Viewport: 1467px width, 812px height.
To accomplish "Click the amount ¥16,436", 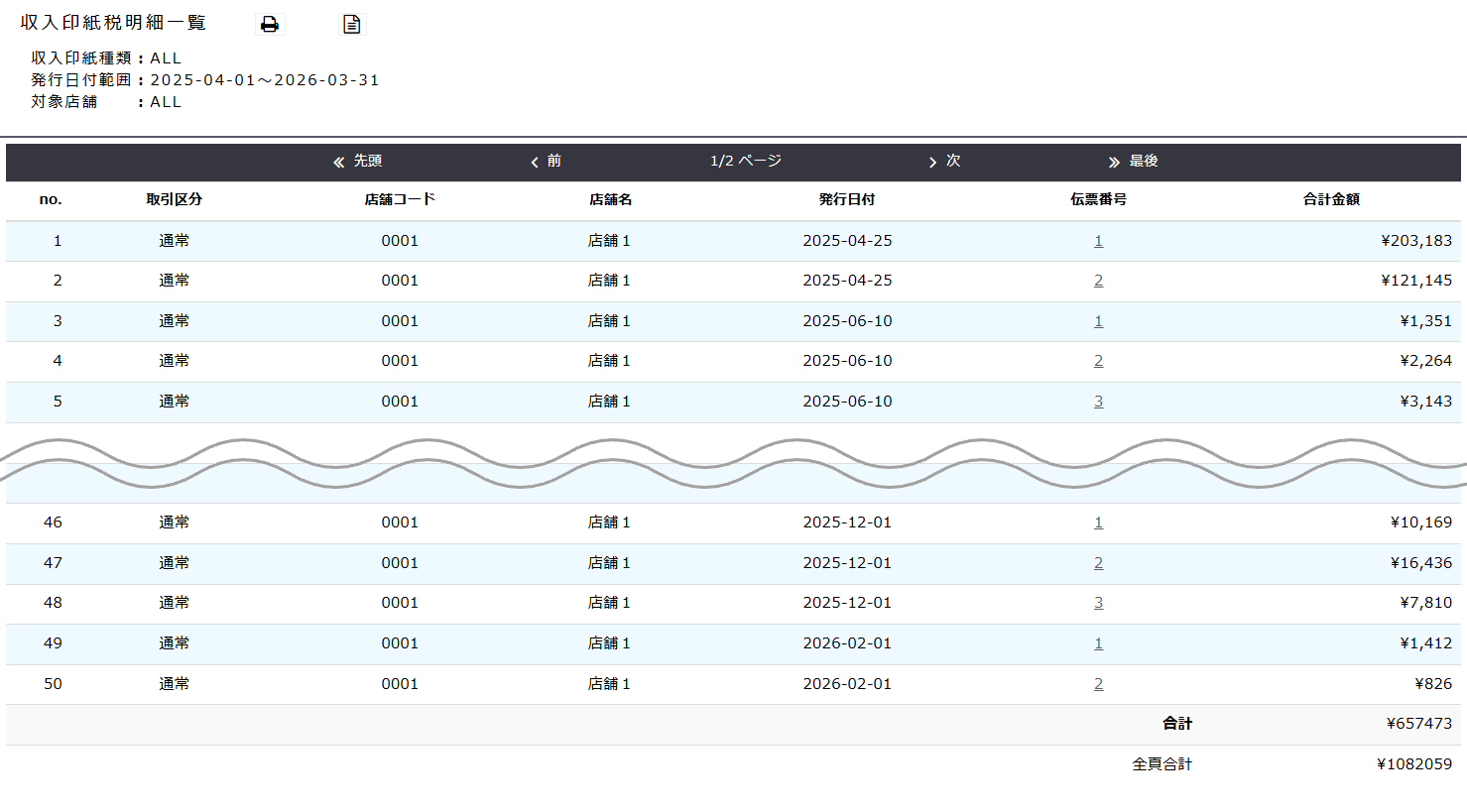I will 1421,563.
